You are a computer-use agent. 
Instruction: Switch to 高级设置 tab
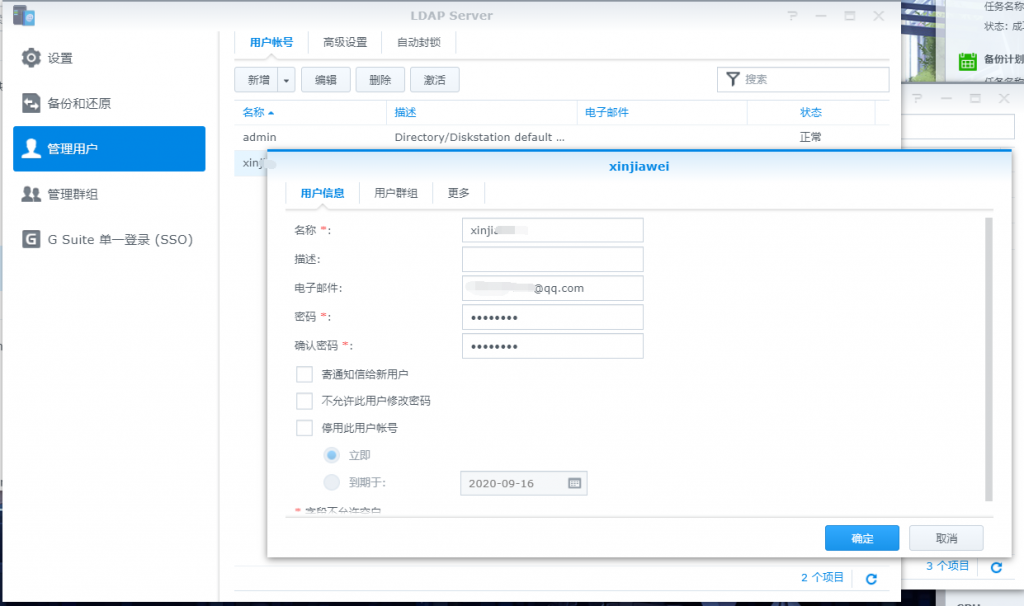click(x=345, y=42)
